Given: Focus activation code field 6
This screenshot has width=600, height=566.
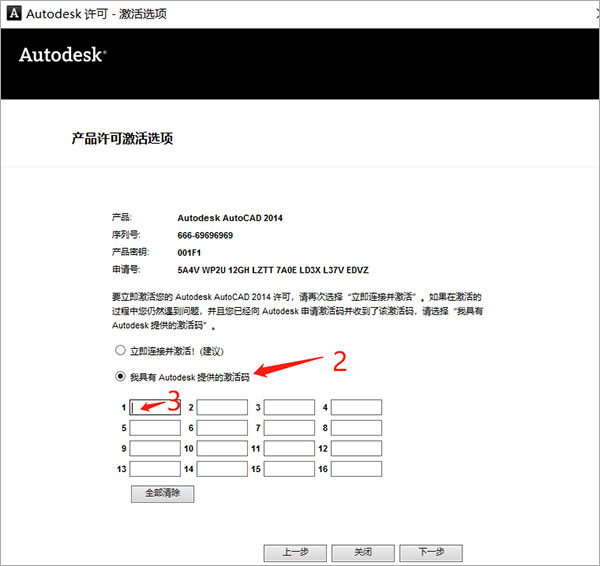Looking at the screenshot, I should pos(222,428).
